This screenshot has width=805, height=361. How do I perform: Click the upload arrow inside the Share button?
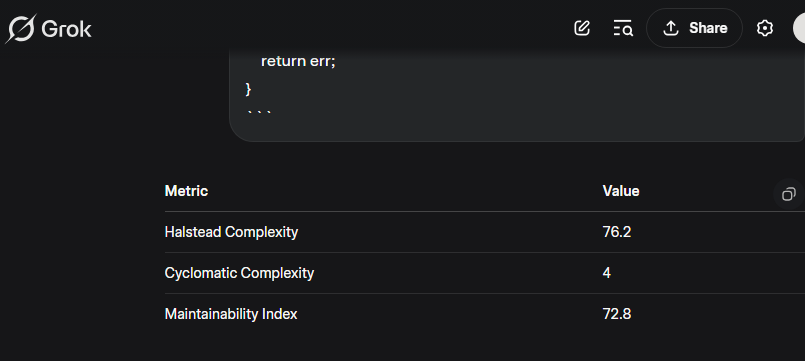click(x=670, y=28)
